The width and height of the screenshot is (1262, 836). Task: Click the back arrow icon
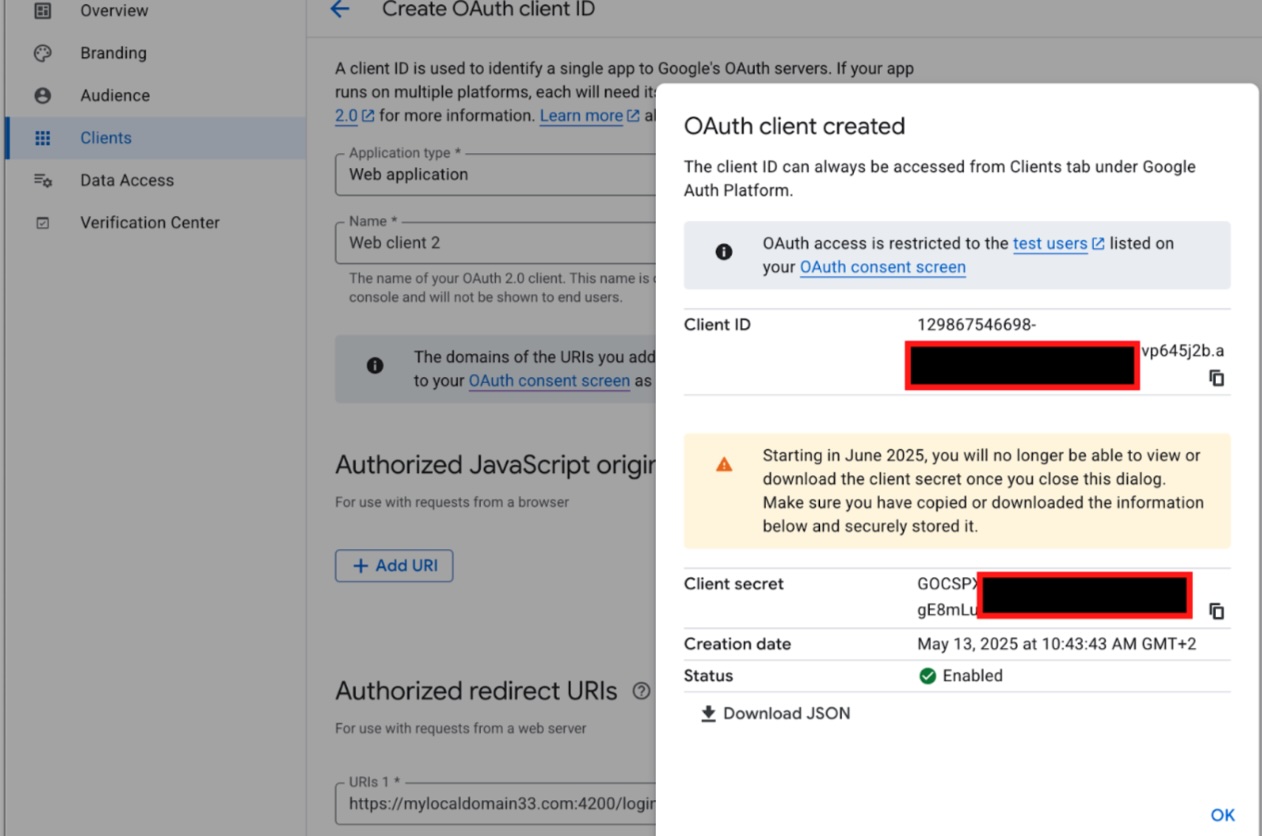coord(340,10)
